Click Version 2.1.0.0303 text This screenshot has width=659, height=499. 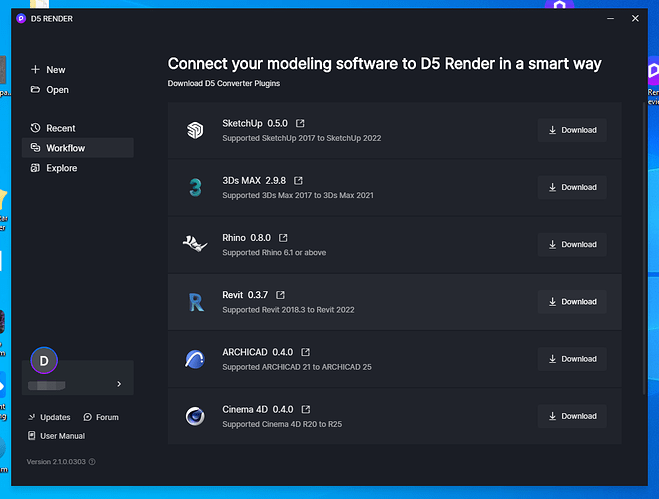pyautogui.click(x=56, y=462)
